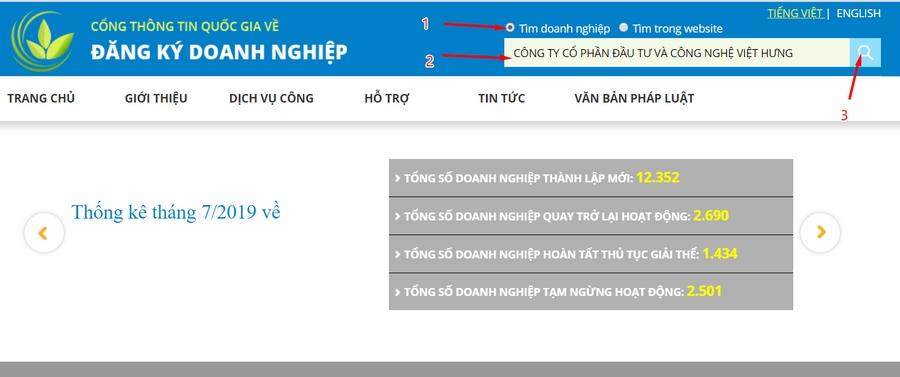Click "CỔNG THÔNG TIN QUỐC GIA VỀ" header text

pos(185,26)
